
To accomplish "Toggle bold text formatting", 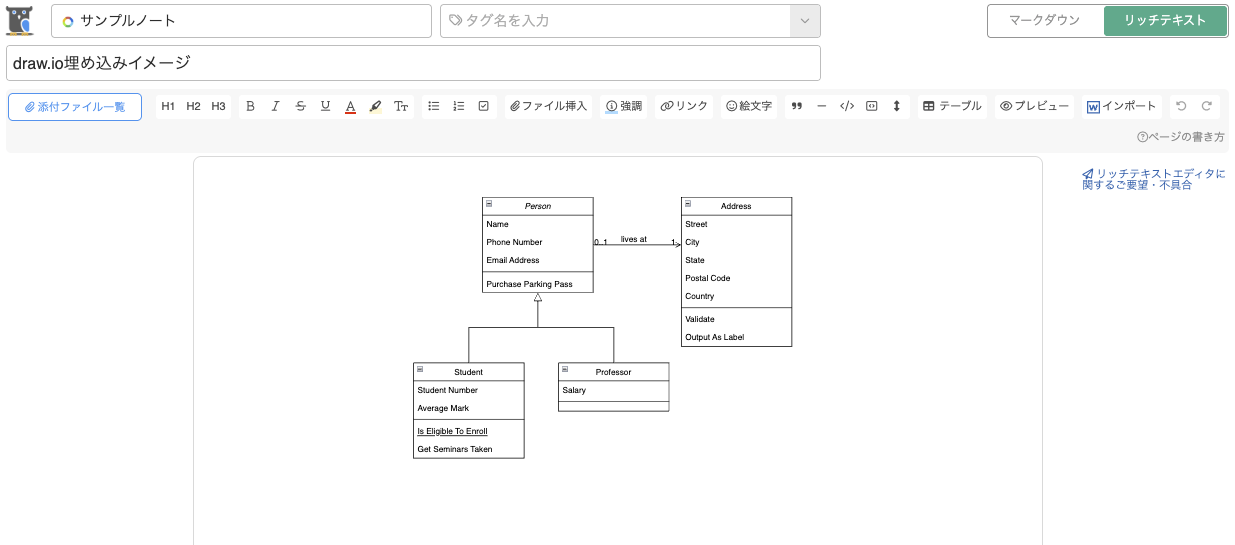I will click(250, 107).
